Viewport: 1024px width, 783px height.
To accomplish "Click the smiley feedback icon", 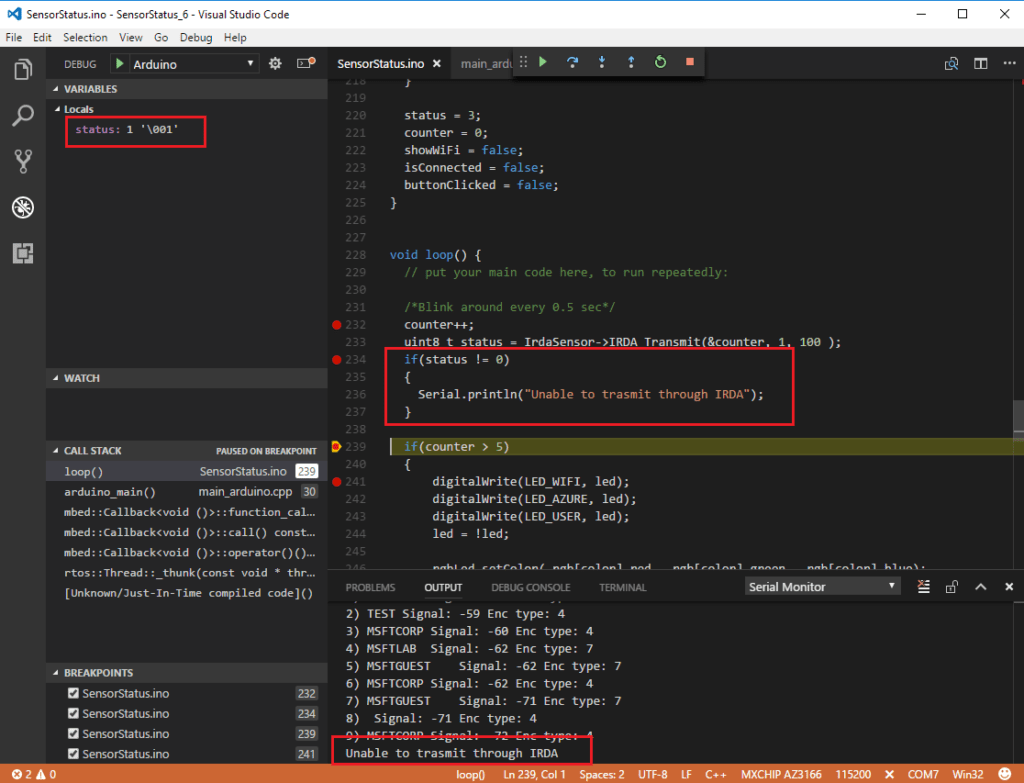I will [x=1004, y=774].
